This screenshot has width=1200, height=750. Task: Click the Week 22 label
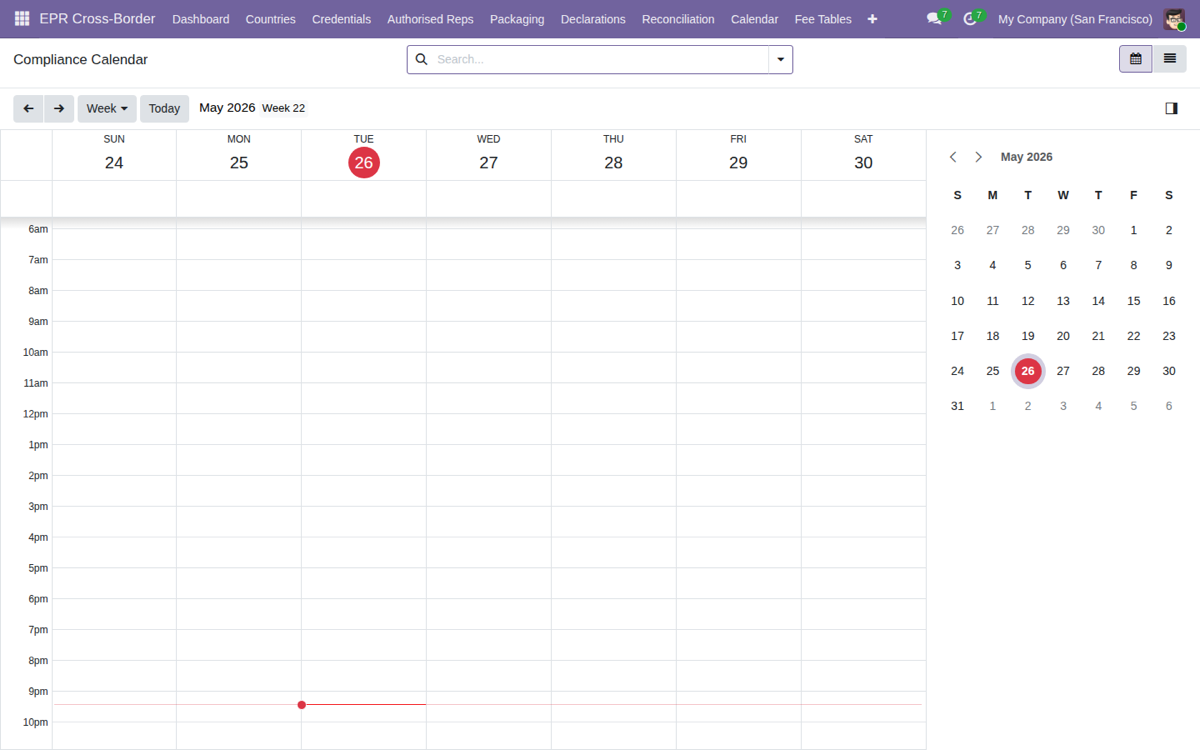284,108
